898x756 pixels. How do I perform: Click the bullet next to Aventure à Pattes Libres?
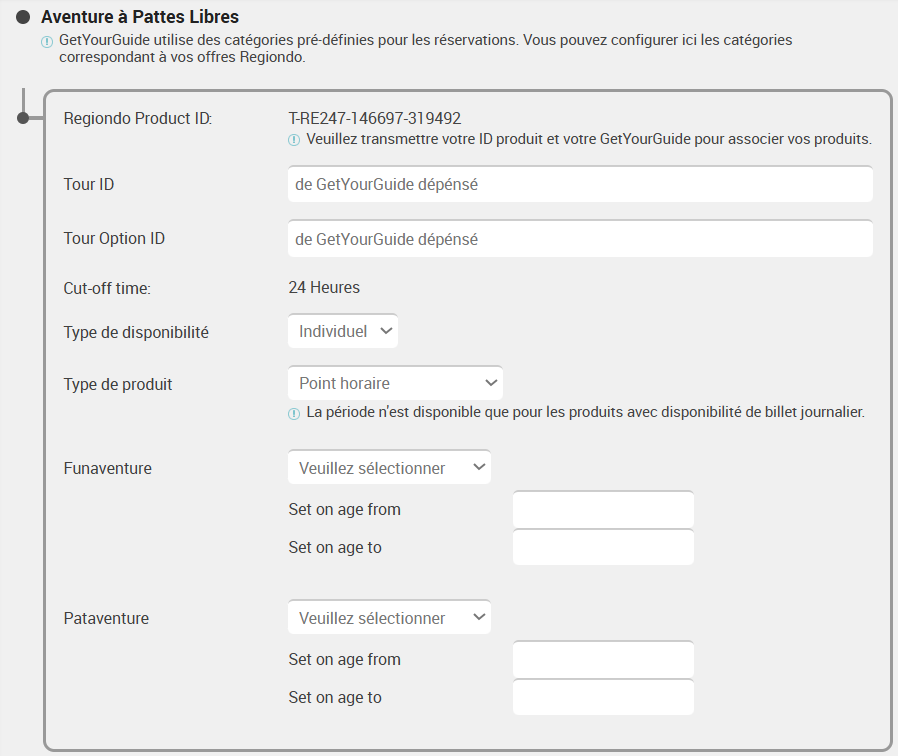click(23, 17)
